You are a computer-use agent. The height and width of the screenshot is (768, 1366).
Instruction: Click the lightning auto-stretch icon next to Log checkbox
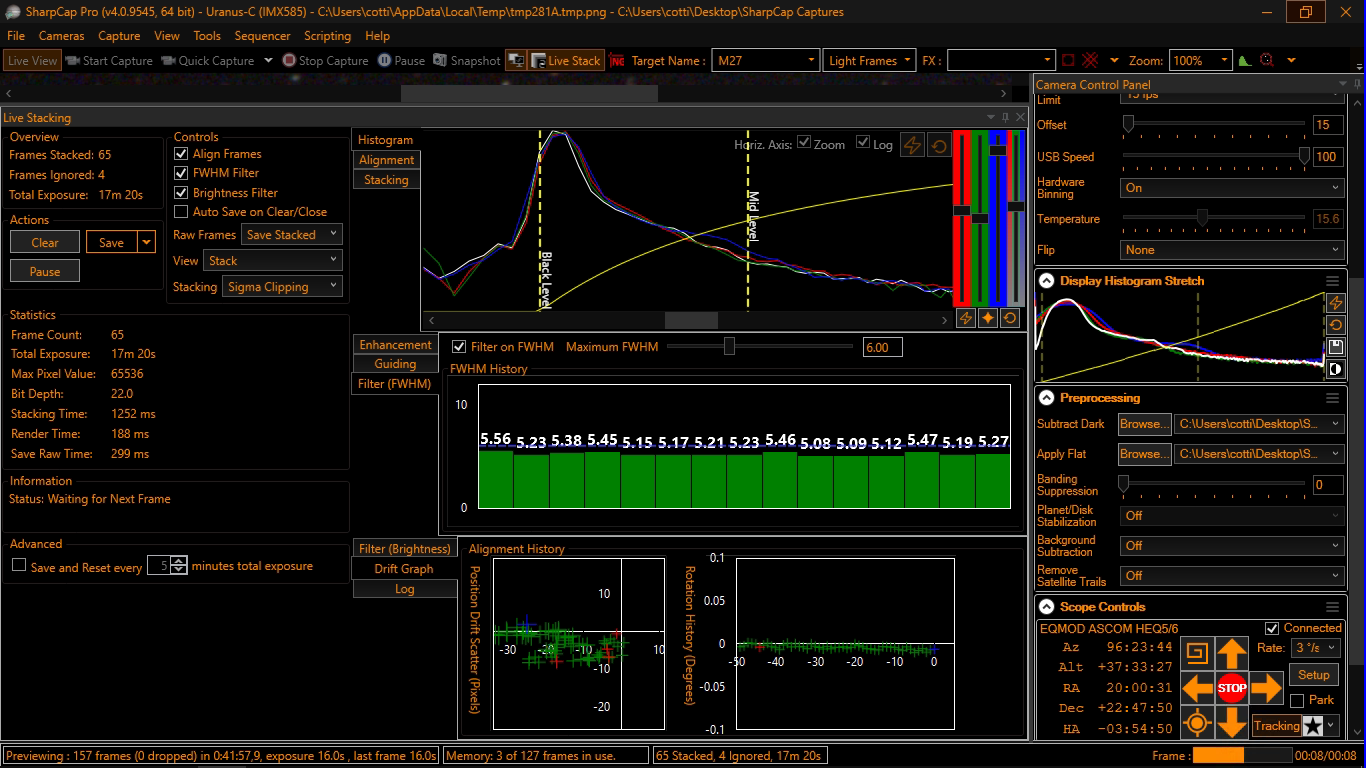(912, 145)
